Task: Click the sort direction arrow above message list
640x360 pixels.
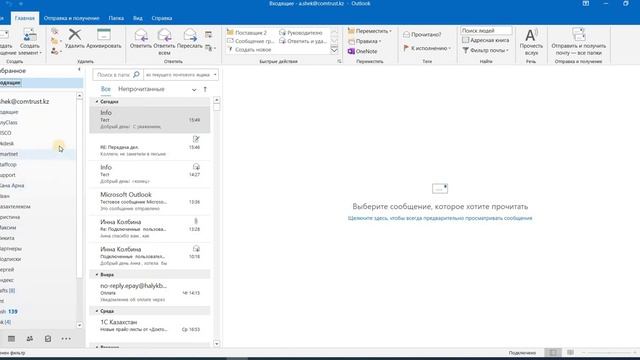Action: (205, 89)
